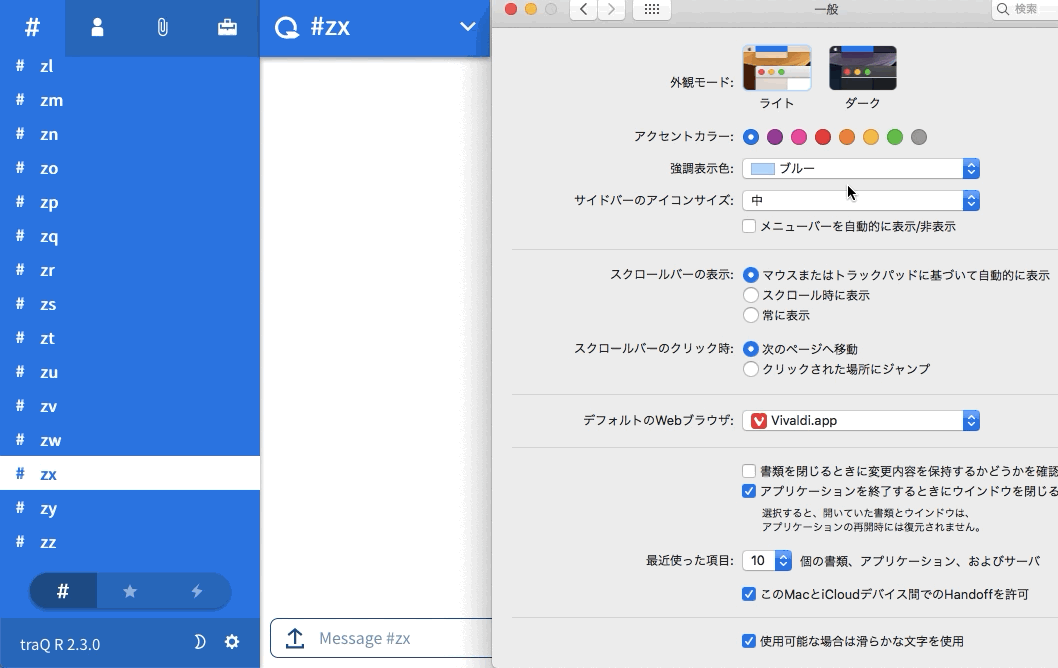
Task: Show activity with the lightning bolt filter
Action: (x=196, y=591)
